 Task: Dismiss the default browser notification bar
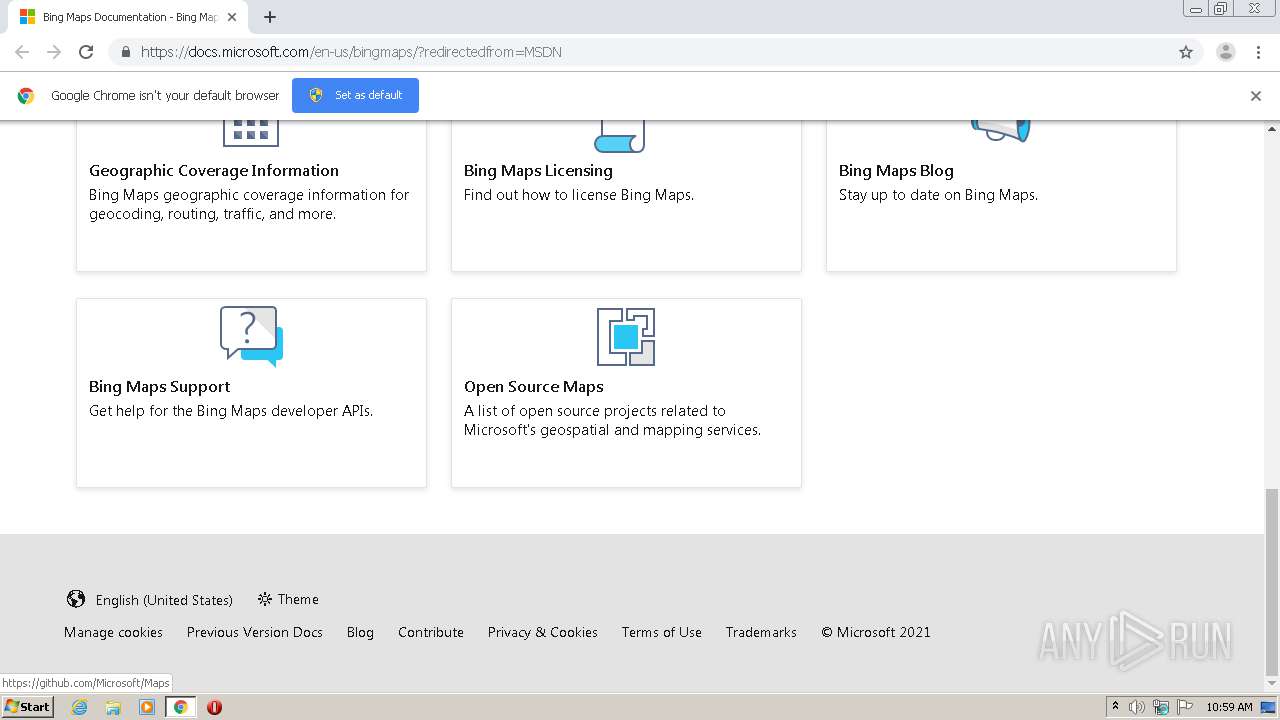pyautogui.click(x=1256, y=96)
